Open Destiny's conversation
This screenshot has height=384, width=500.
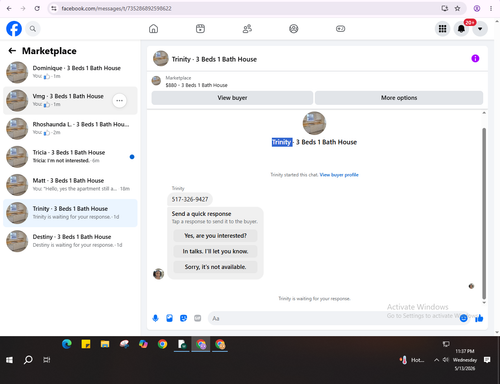(70, 241)
